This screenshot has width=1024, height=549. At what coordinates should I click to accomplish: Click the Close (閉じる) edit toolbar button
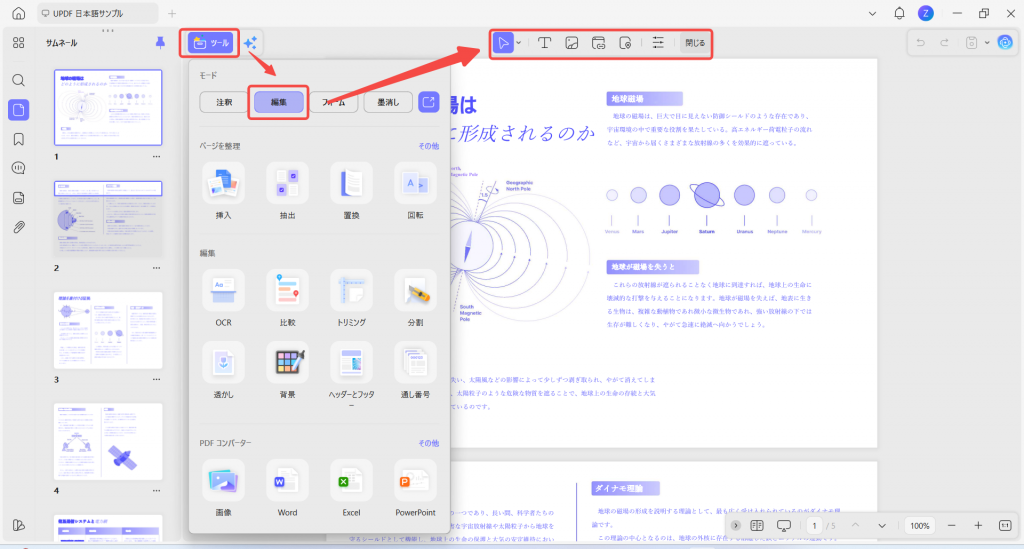pyautogui.click(x=695, y=43)
